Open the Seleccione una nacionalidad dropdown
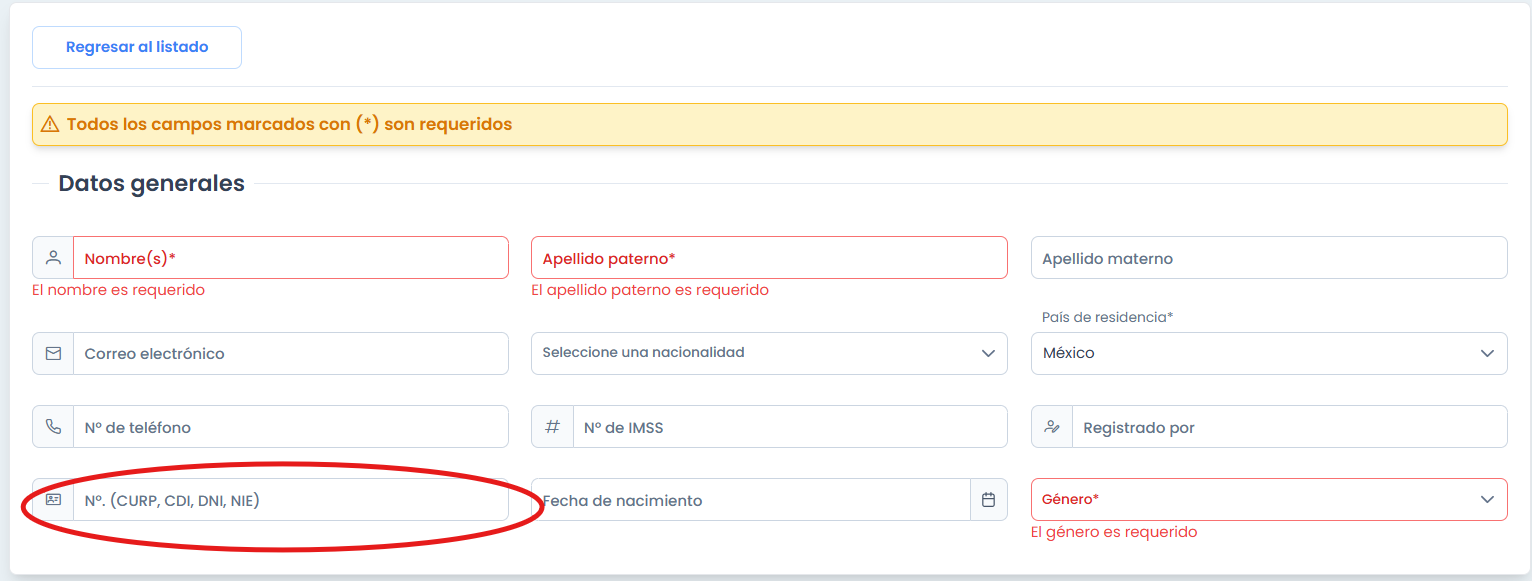 click(768, 353)
